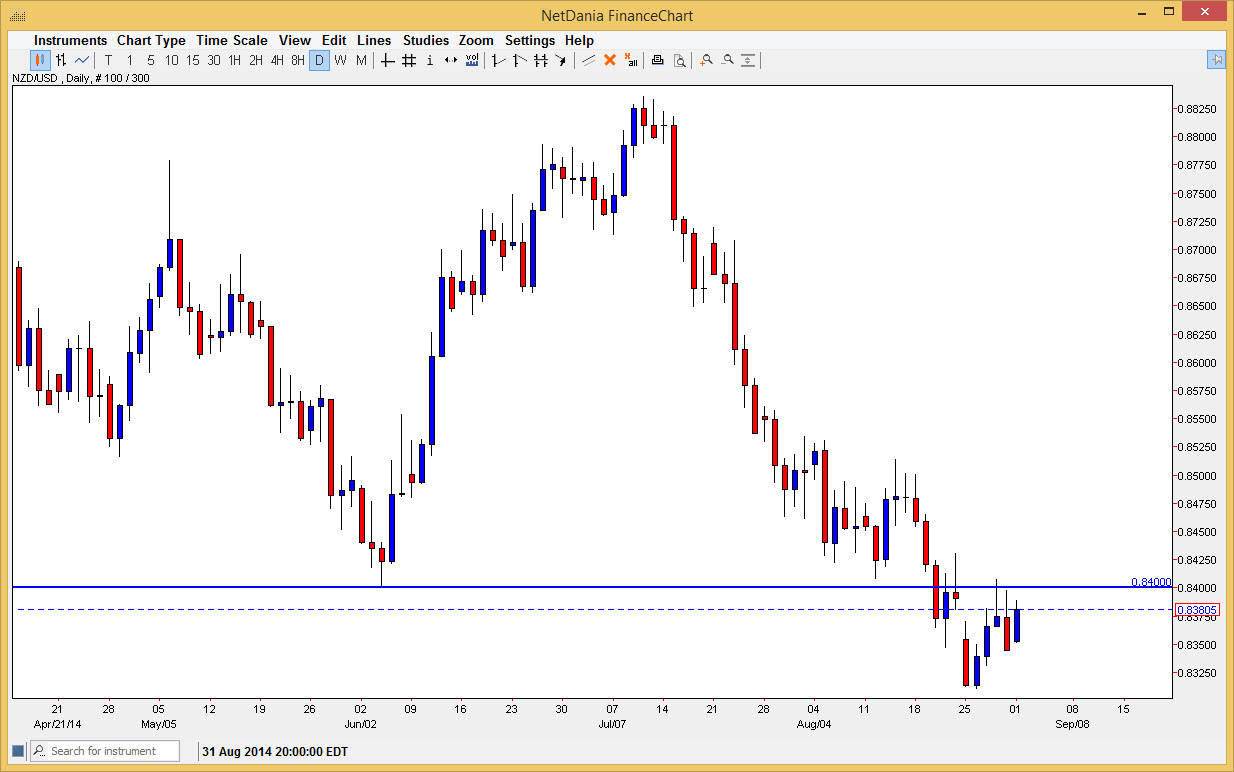Screen dimensions: 1234x772
Task: Select the candlestick chart type icon
Action: (x=40, y=60)
